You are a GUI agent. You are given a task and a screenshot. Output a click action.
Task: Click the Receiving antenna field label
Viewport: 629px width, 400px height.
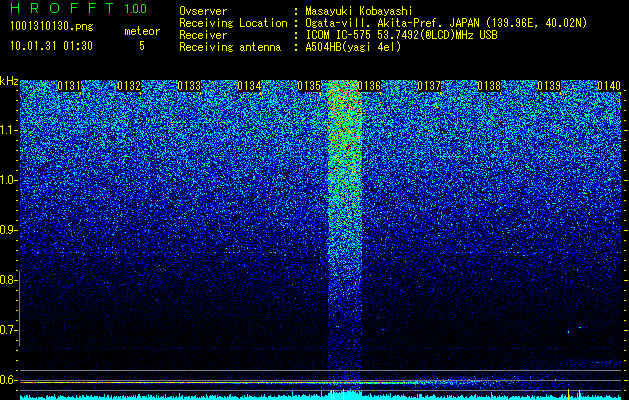click(230, 47)
